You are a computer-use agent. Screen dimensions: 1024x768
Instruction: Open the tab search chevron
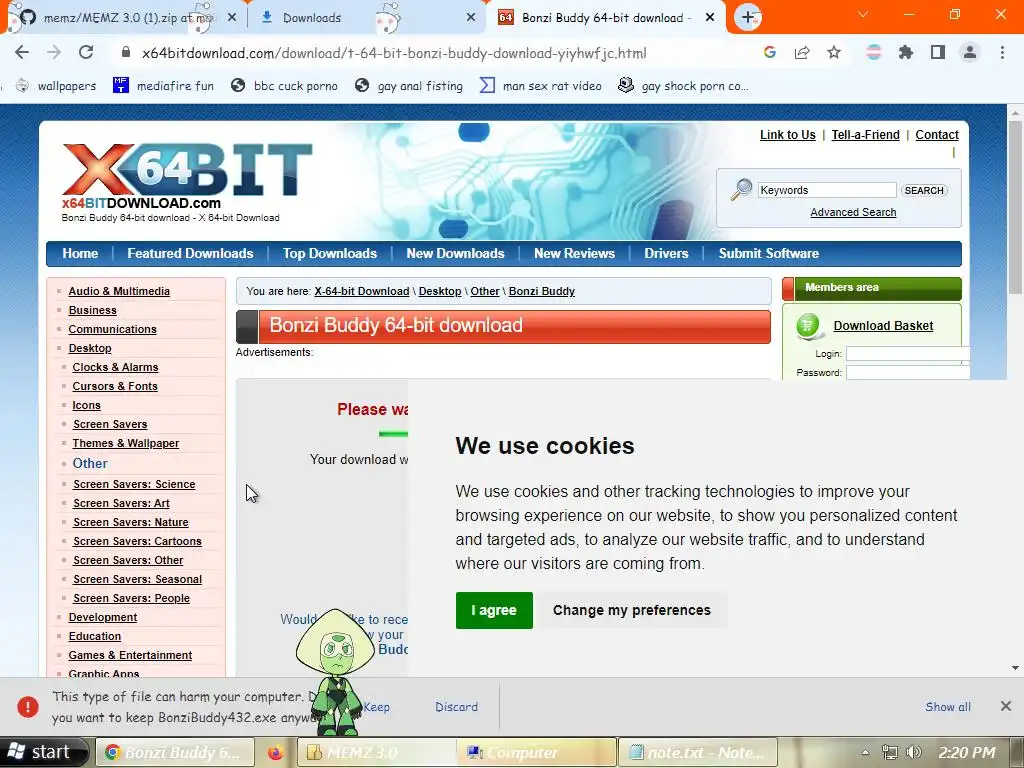[x=863, y=14]
